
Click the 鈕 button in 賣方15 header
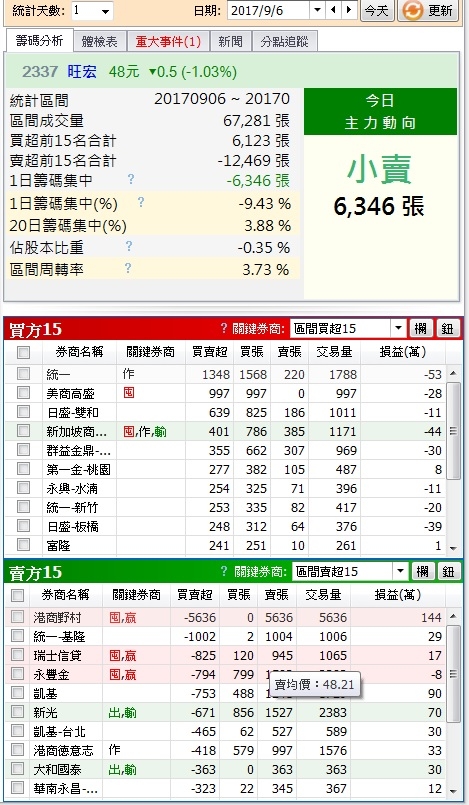448,571
